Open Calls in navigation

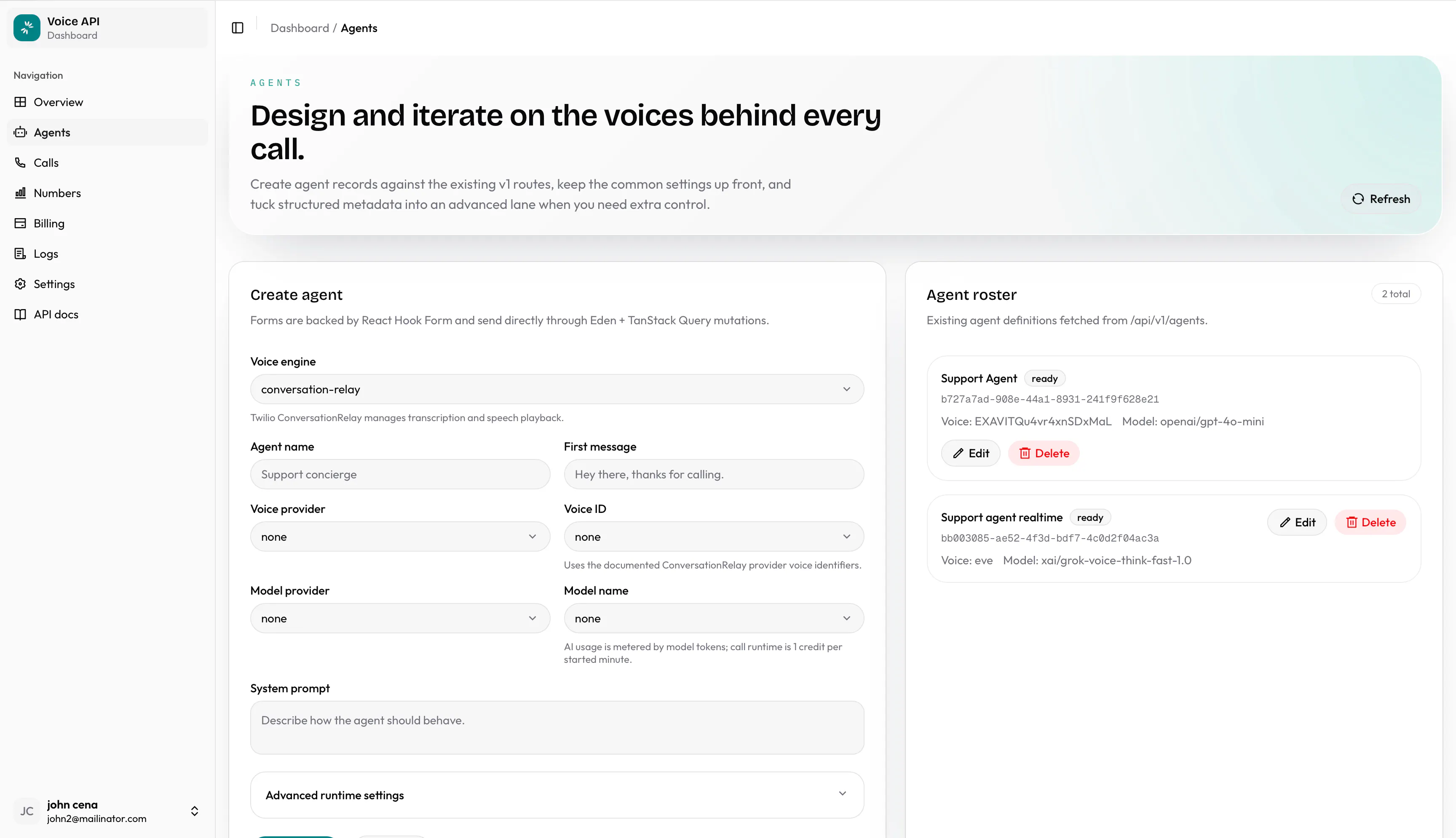[x=107, y=163]
